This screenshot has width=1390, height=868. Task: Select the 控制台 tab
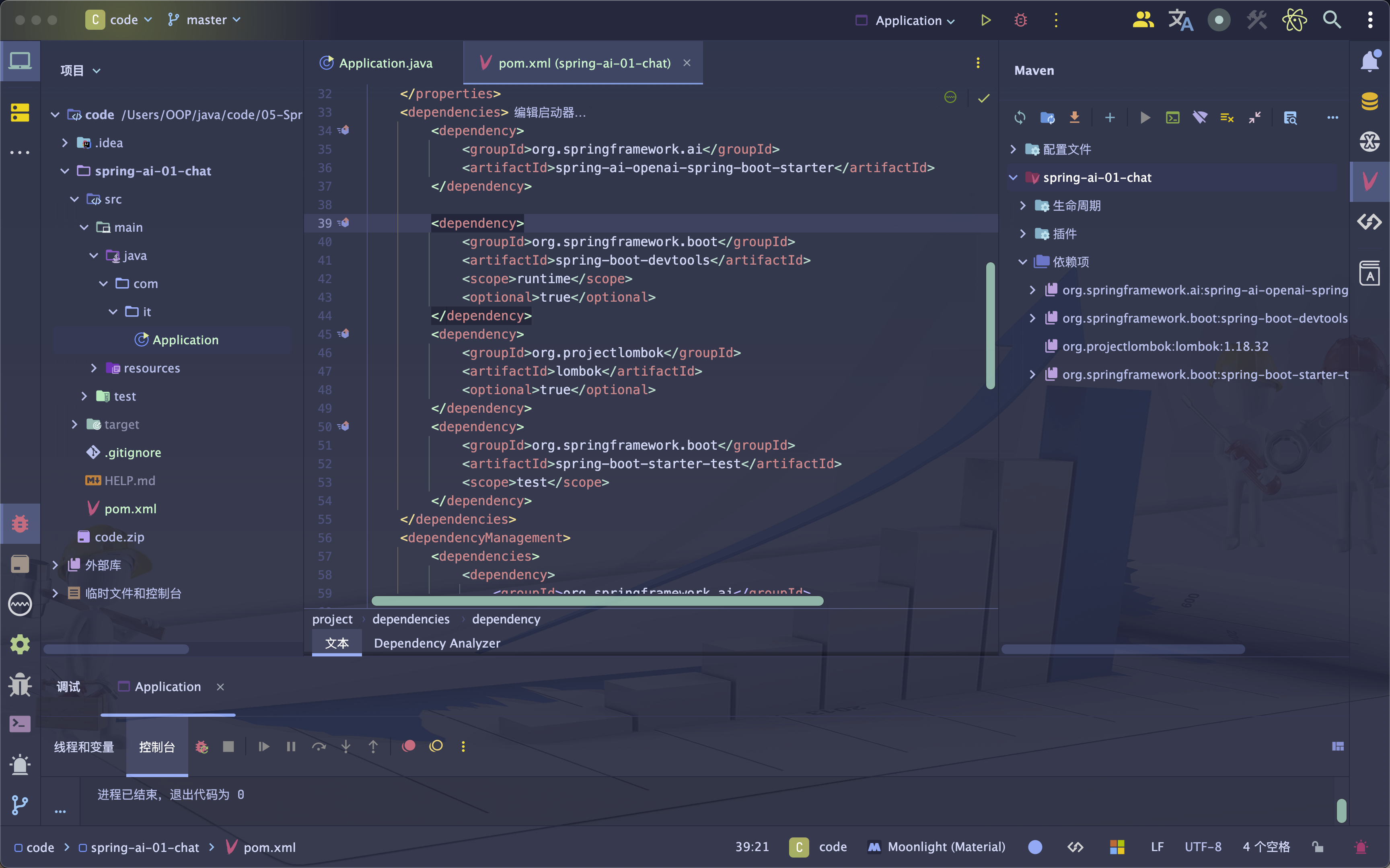(x=157, y=746)
